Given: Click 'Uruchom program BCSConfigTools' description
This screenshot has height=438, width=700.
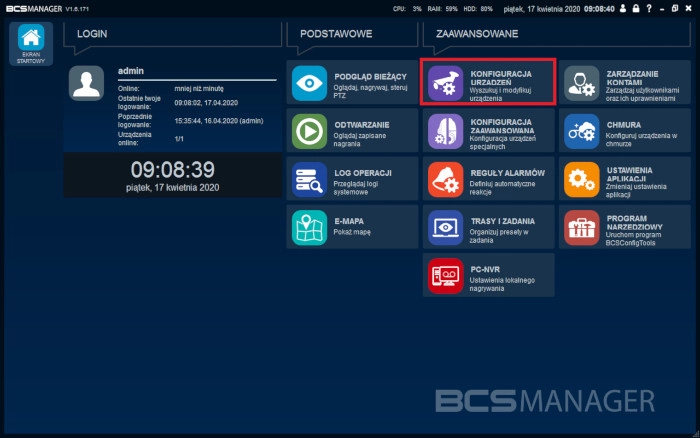Looking at the screenshot, I should [x=633, y=239].
